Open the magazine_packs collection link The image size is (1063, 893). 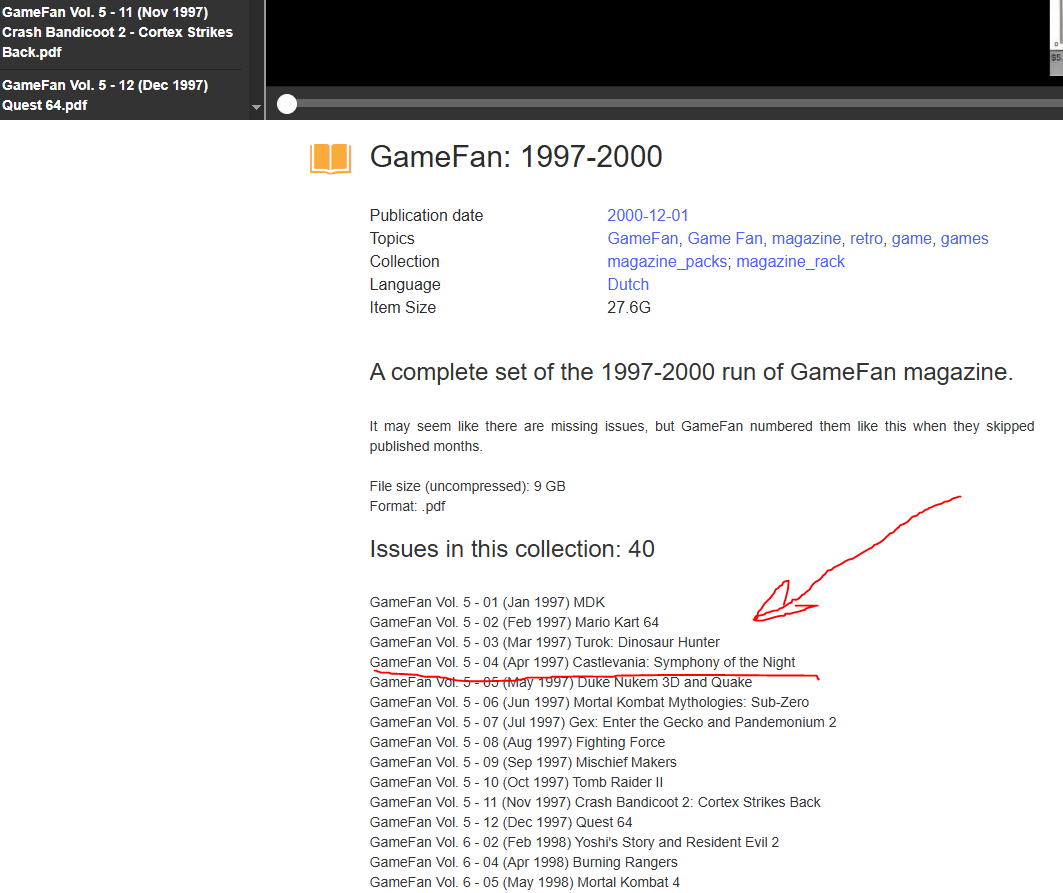point(667,262)
